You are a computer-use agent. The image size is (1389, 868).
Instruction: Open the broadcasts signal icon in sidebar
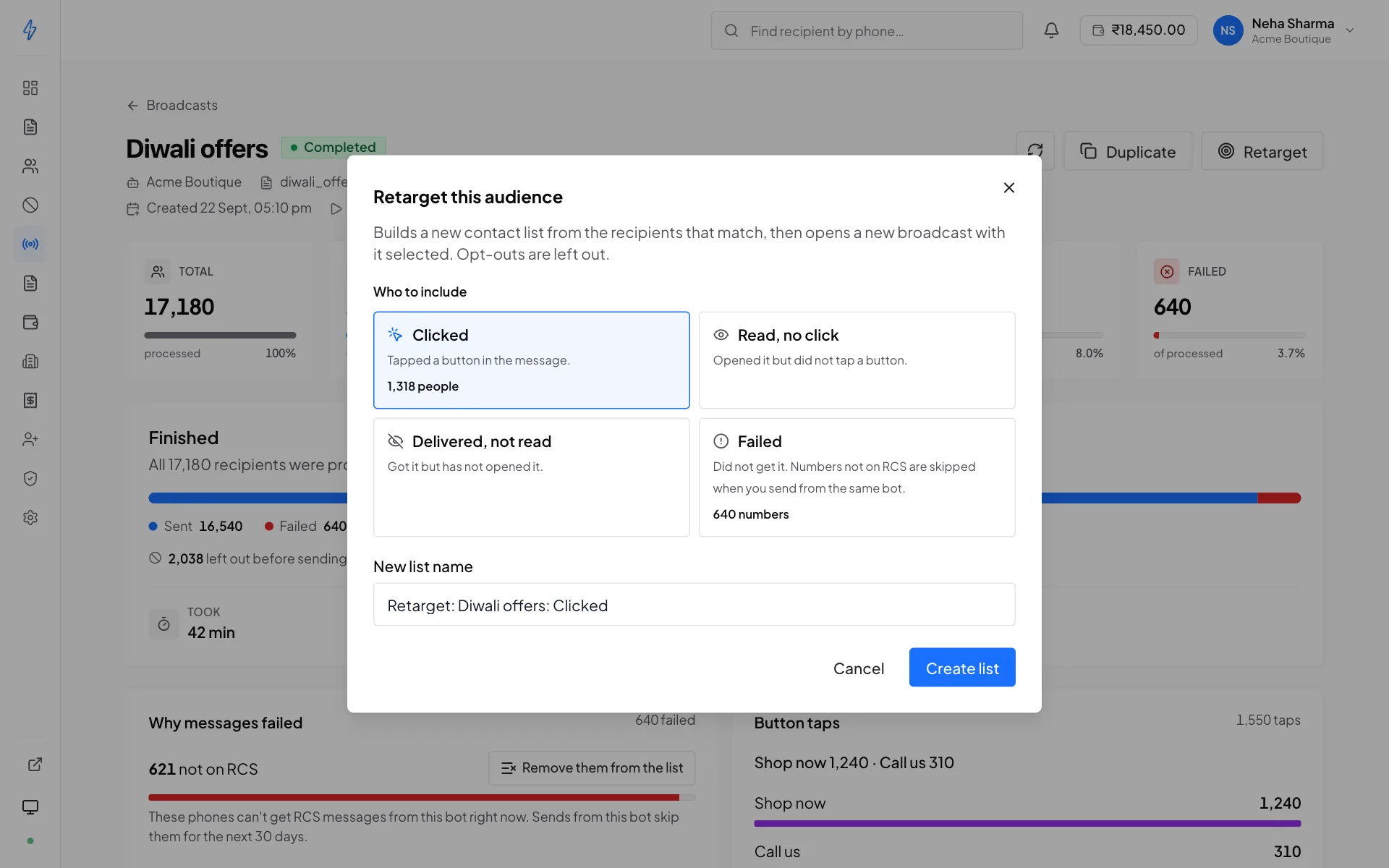(x=30, y=244)
